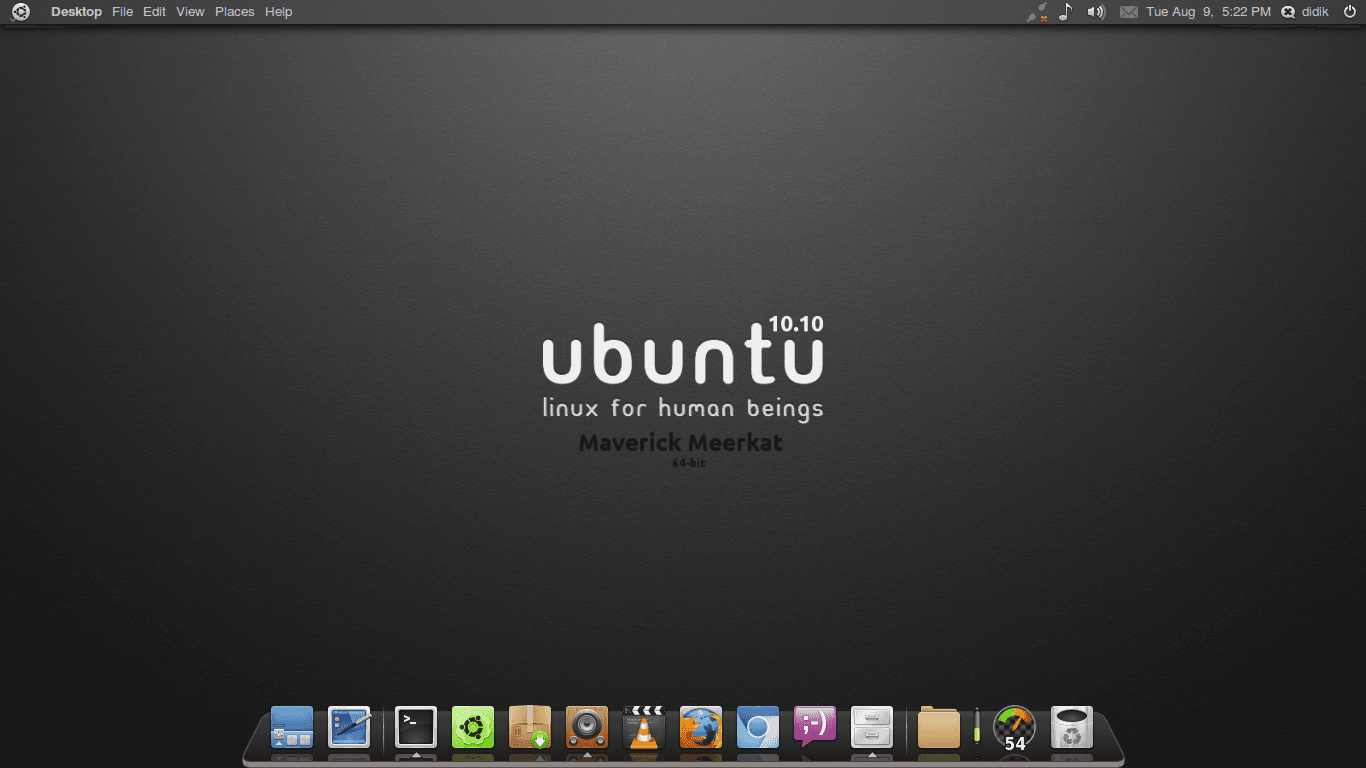Open the trash bin at the dock's right end
The image size is (1366, 768).
tap(1071, 728)
